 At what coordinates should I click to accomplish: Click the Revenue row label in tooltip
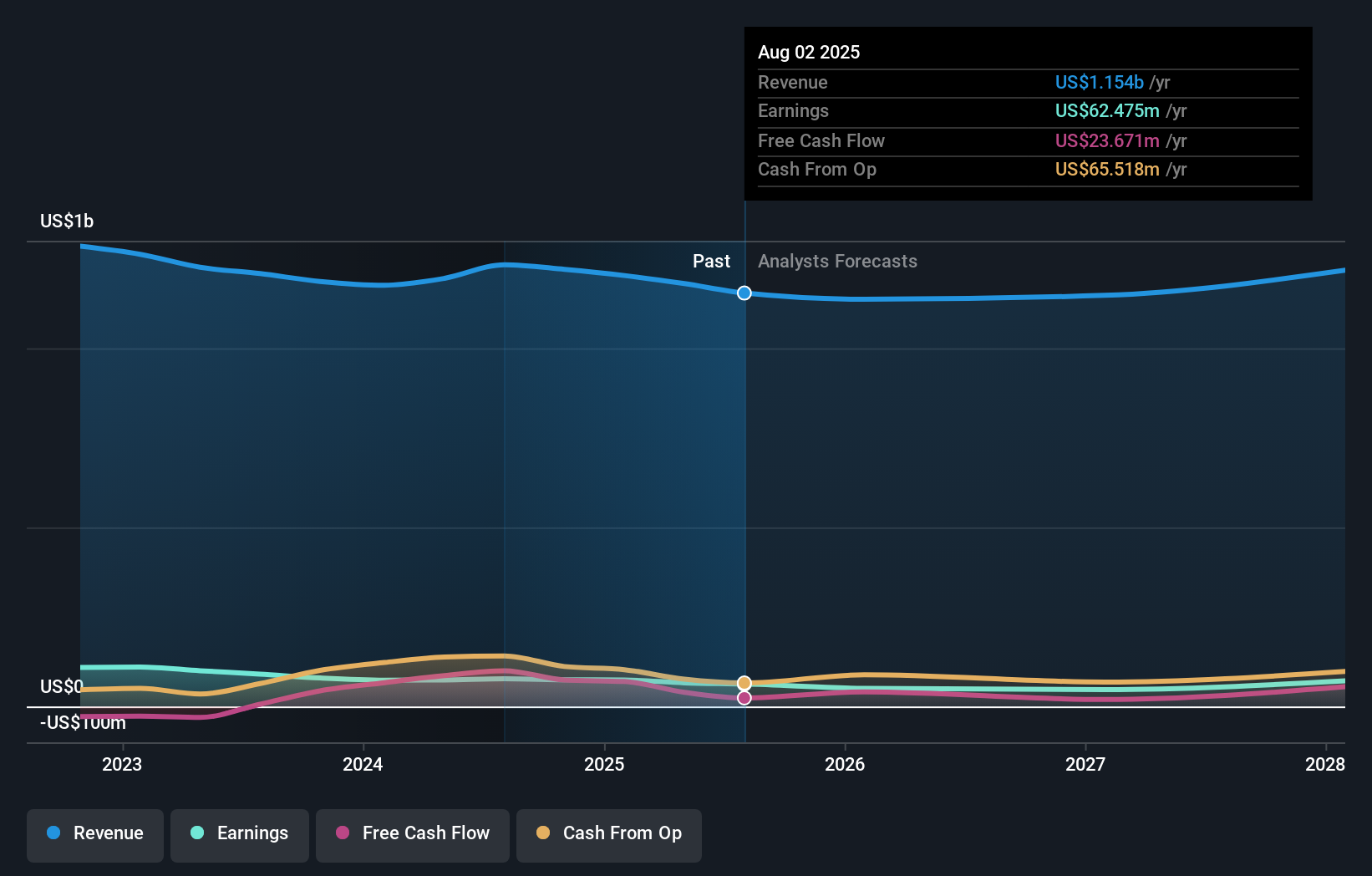tap(792, 82)
